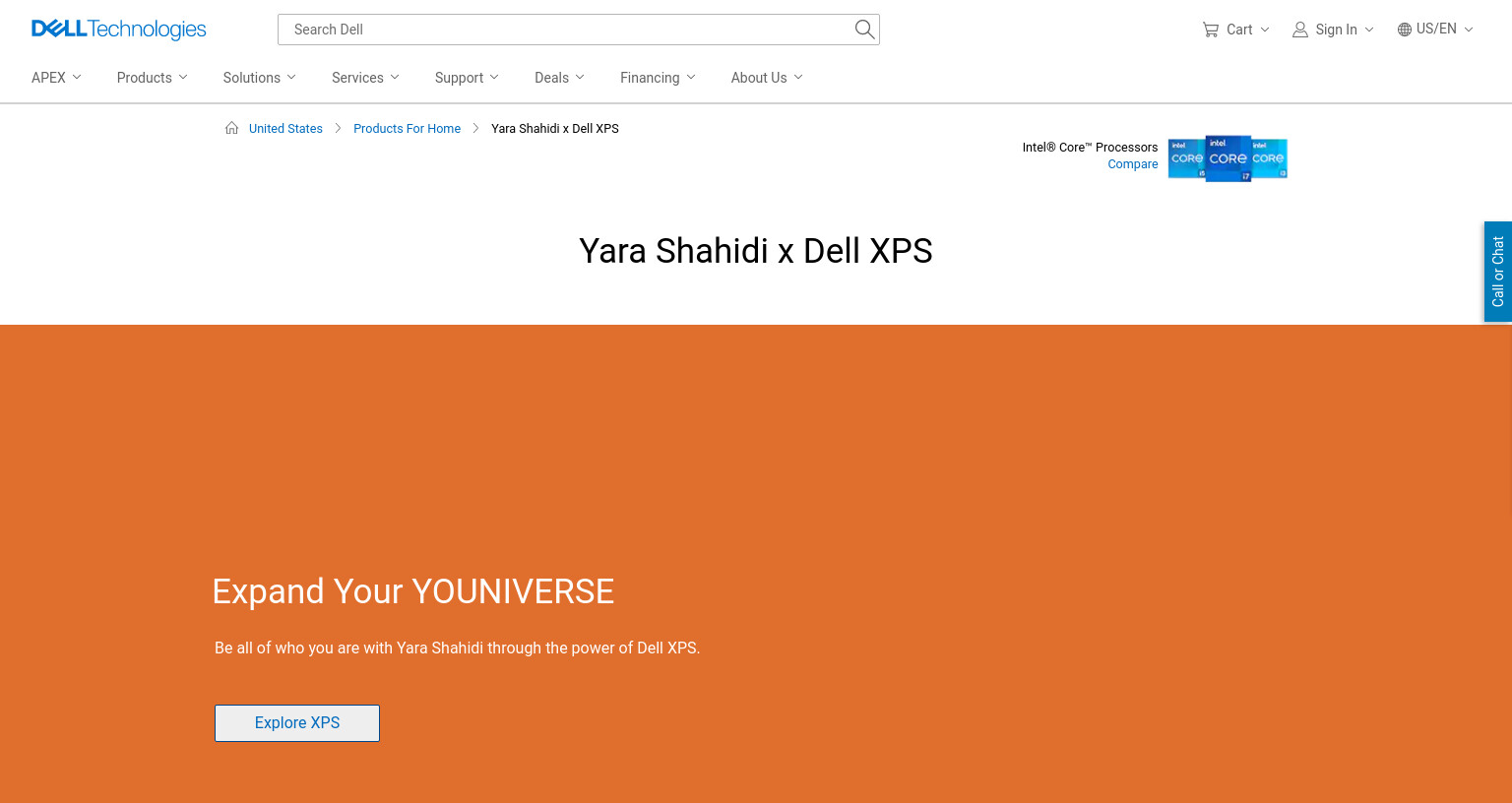Expand the Sign In dropdown chevron

pos(1369,30)
